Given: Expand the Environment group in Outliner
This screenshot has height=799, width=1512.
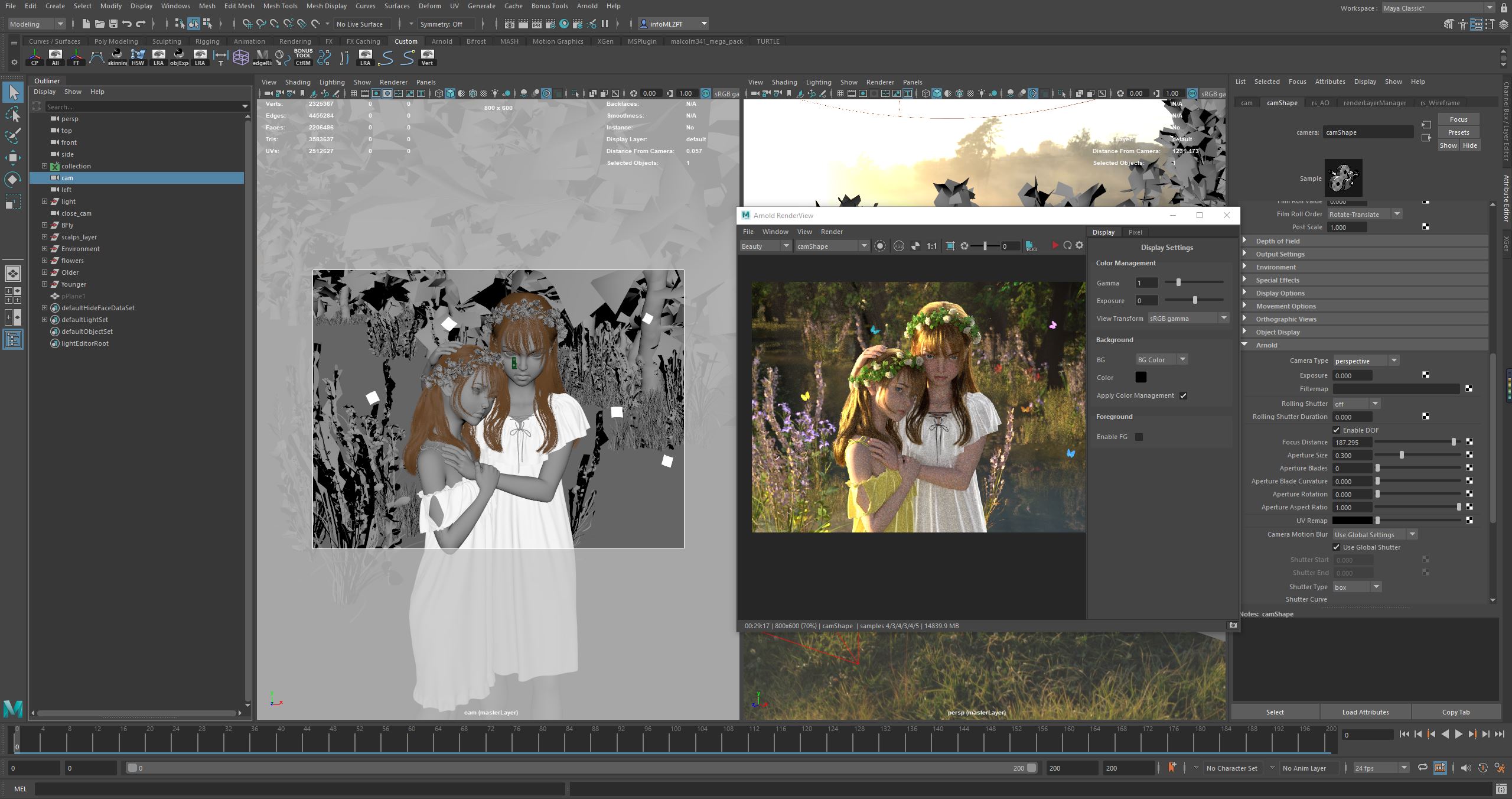Looking at the screenshot, I should [x=44, y=249].
